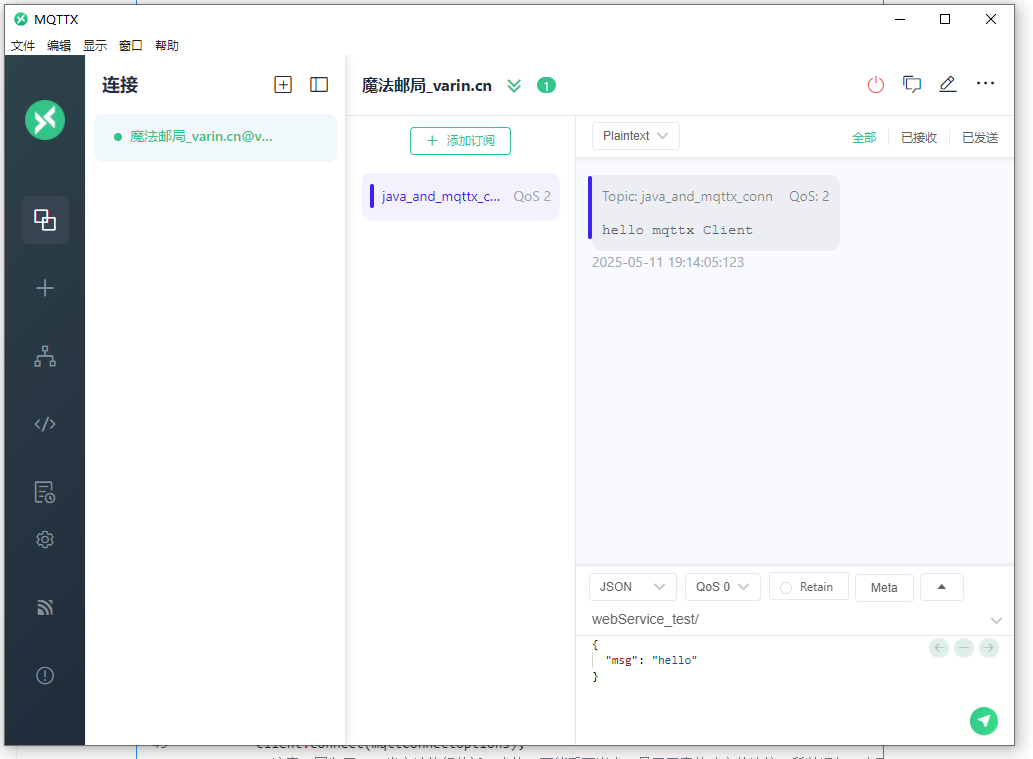Open the JSON payload type dropdown
Image resolution: width=1033 pixels, height=759 pixels.
[632, 587]
